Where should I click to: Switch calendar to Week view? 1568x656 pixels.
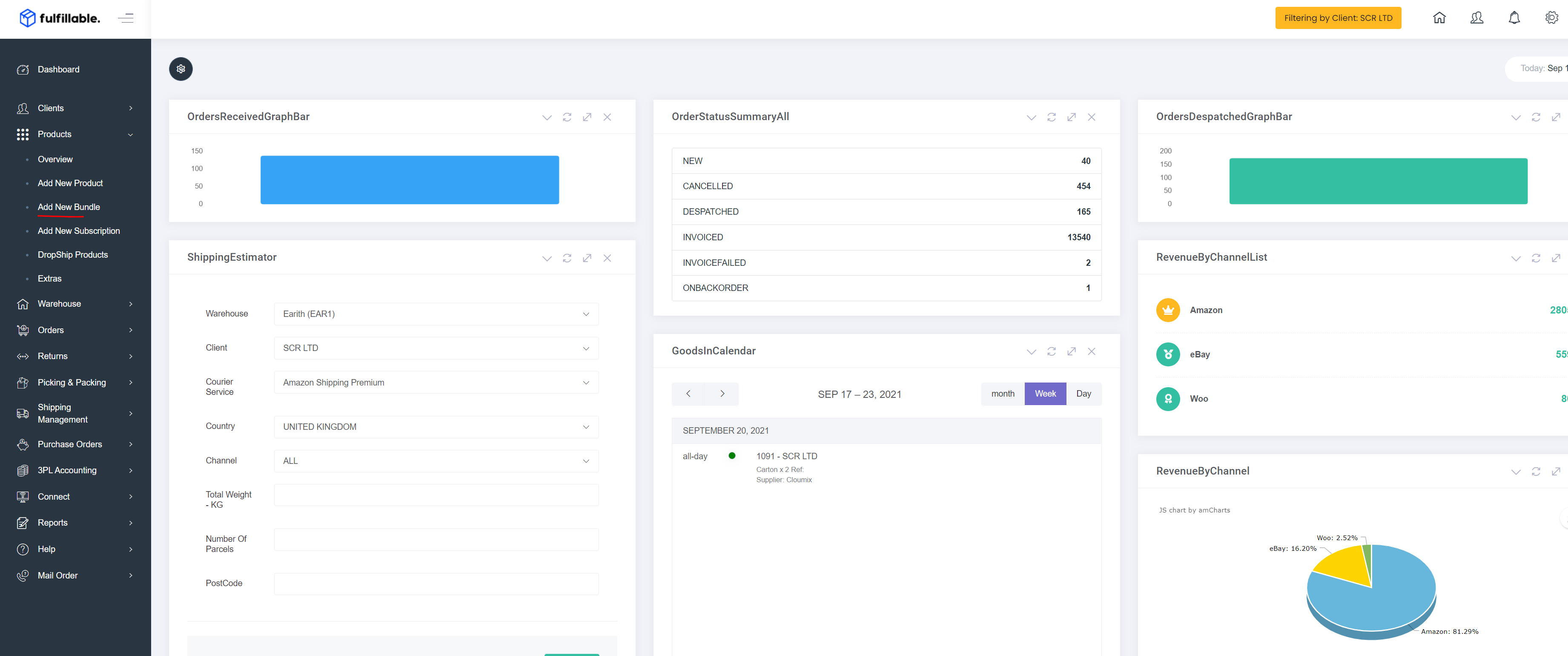[1045, 394]
